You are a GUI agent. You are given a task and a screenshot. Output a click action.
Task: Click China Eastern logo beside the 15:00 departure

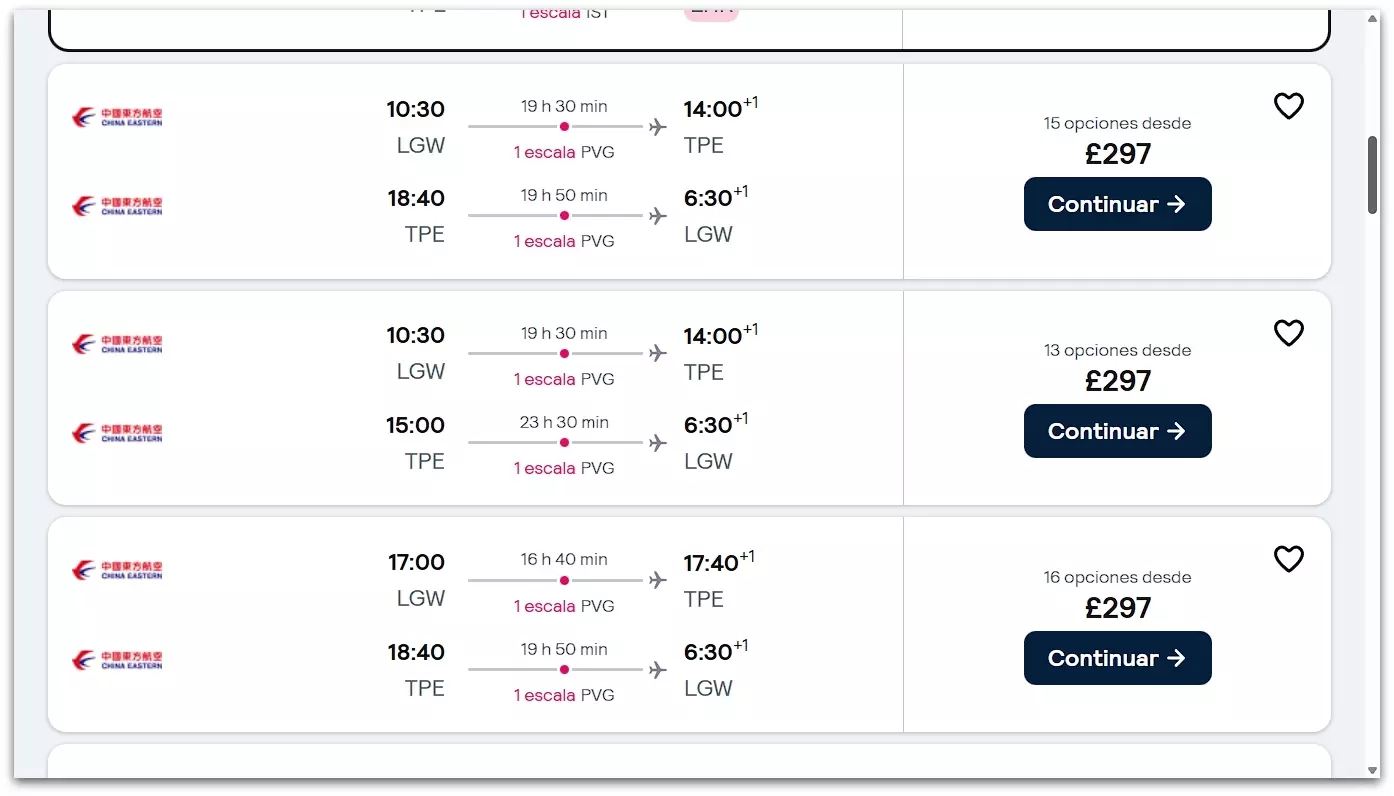coord(117,433)
